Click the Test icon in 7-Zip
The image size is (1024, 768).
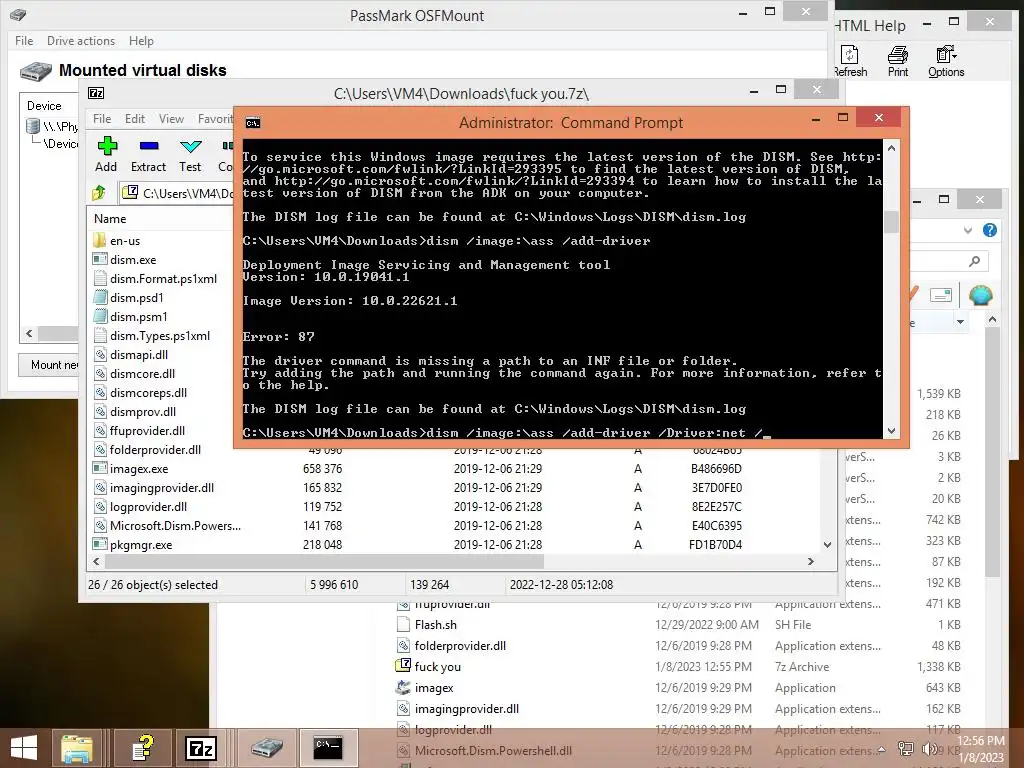click(190, 146)
